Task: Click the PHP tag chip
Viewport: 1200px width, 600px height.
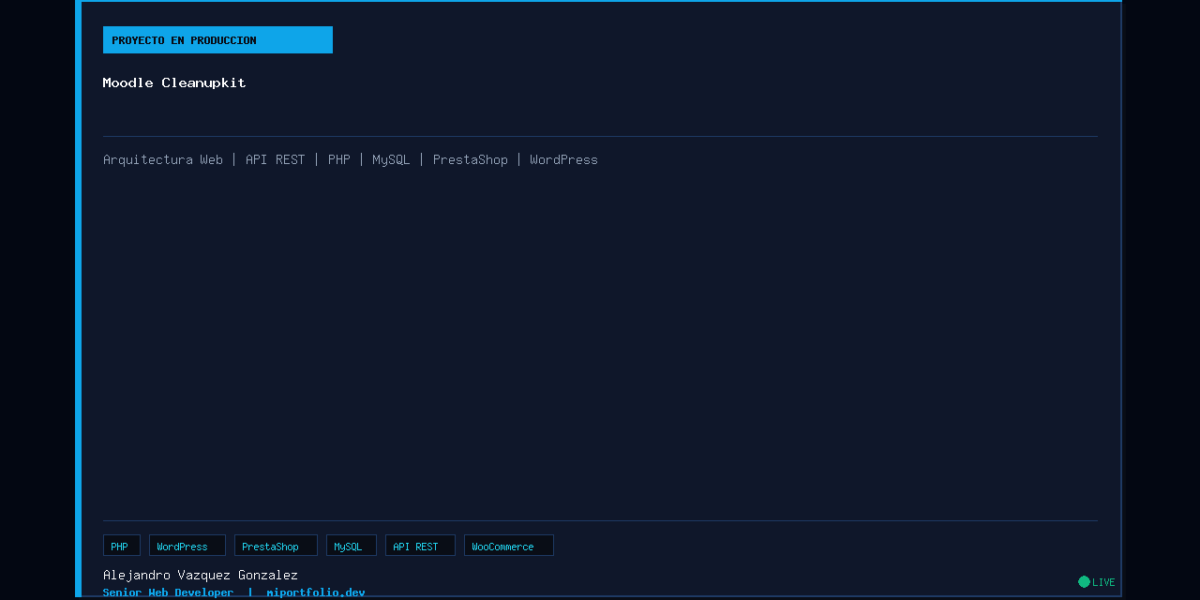Action: 121,546
